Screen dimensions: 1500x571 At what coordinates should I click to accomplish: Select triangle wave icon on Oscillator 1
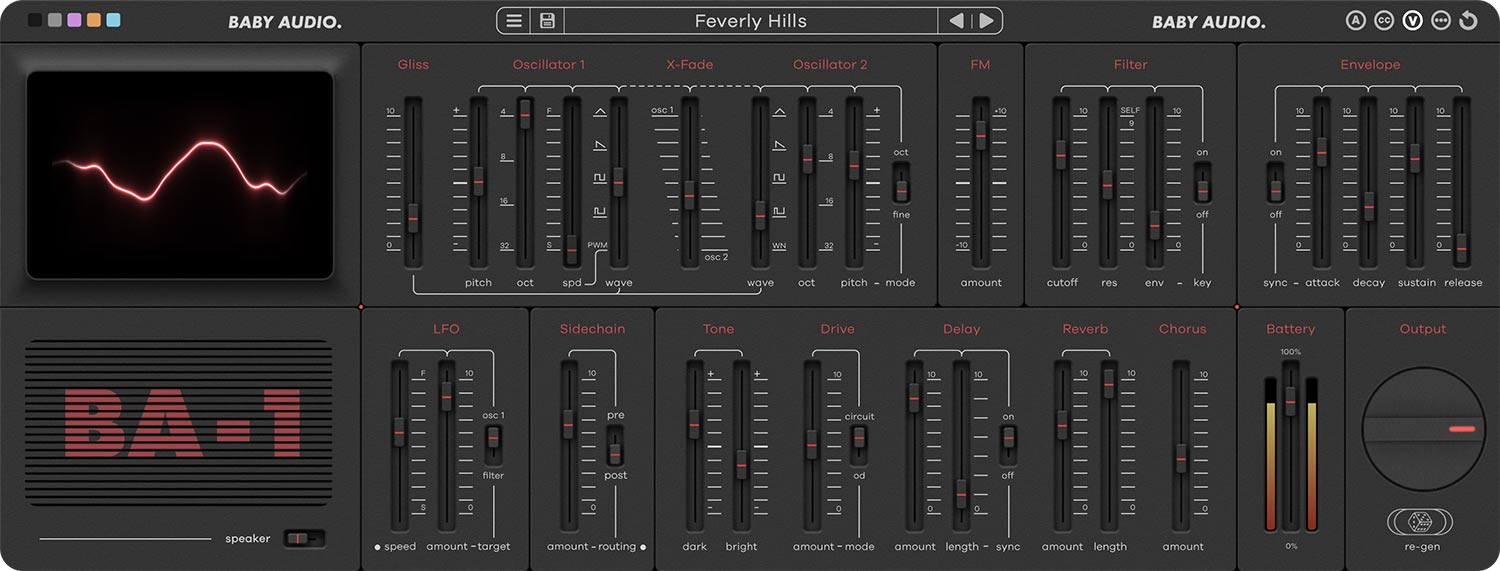600,112
